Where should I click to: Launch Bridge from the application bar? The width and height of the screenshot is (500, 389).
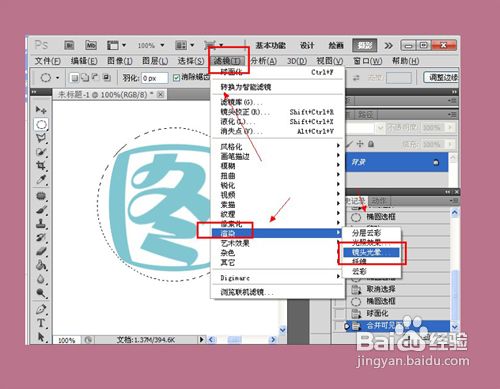point(69,45)
